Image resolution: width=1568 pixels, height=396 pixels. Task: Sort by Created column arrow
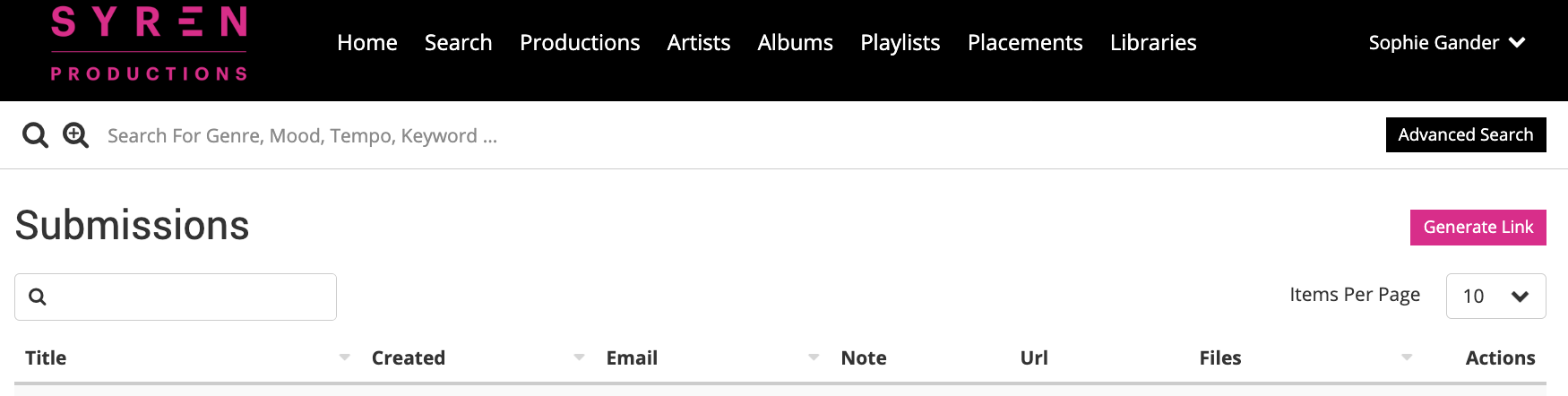click(580, 357)
